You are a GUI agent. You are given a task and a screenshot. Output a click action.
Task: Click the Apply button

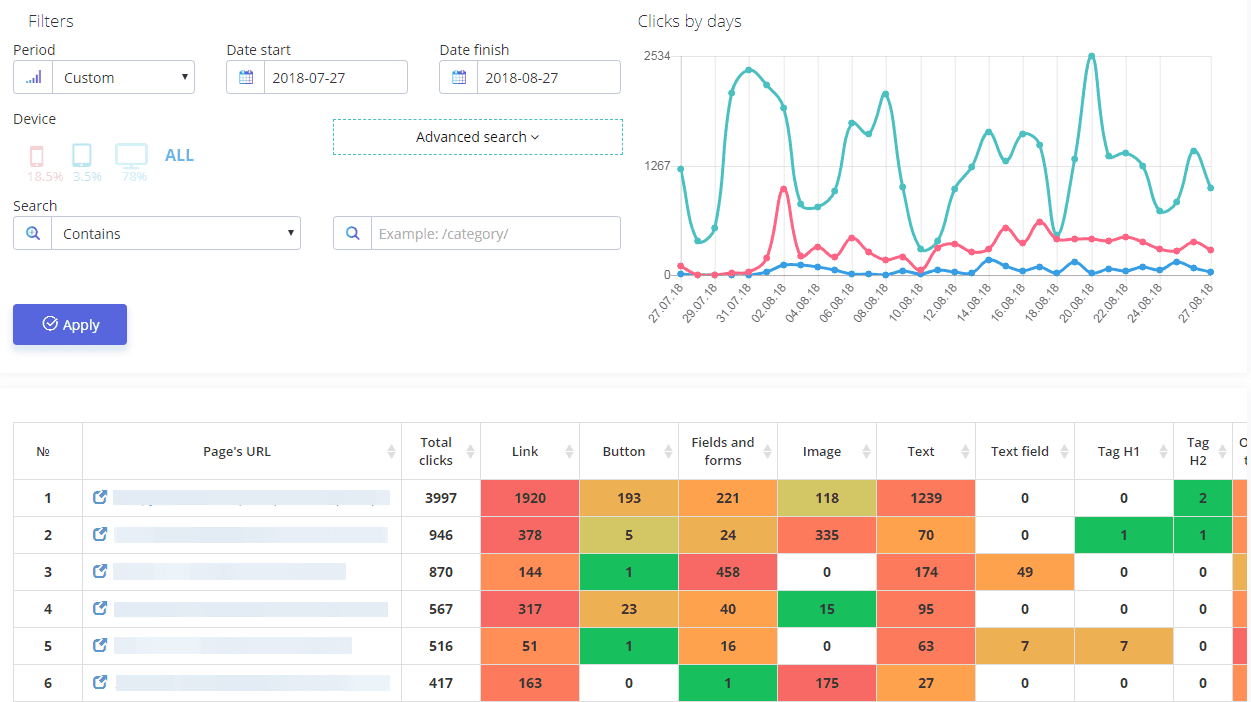70,324
